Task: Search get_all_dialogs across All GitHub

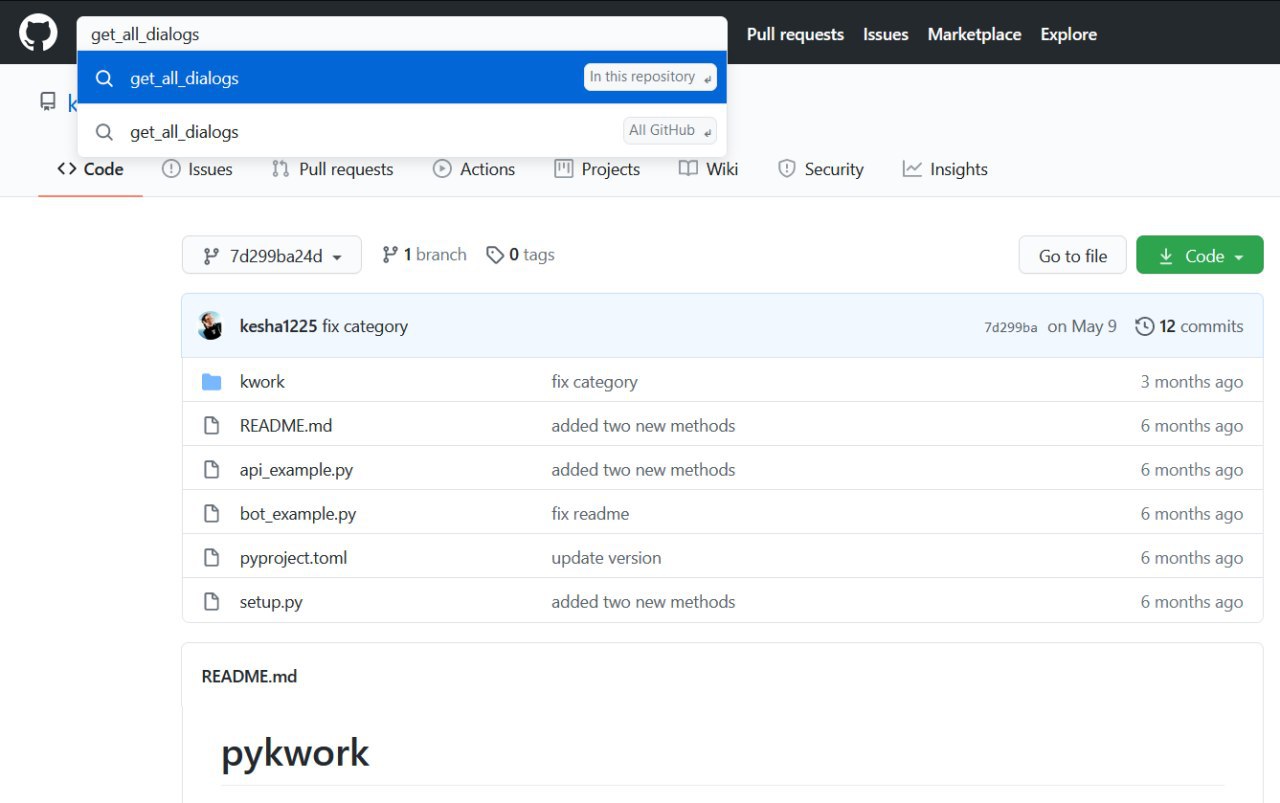Action: point(402,131)
